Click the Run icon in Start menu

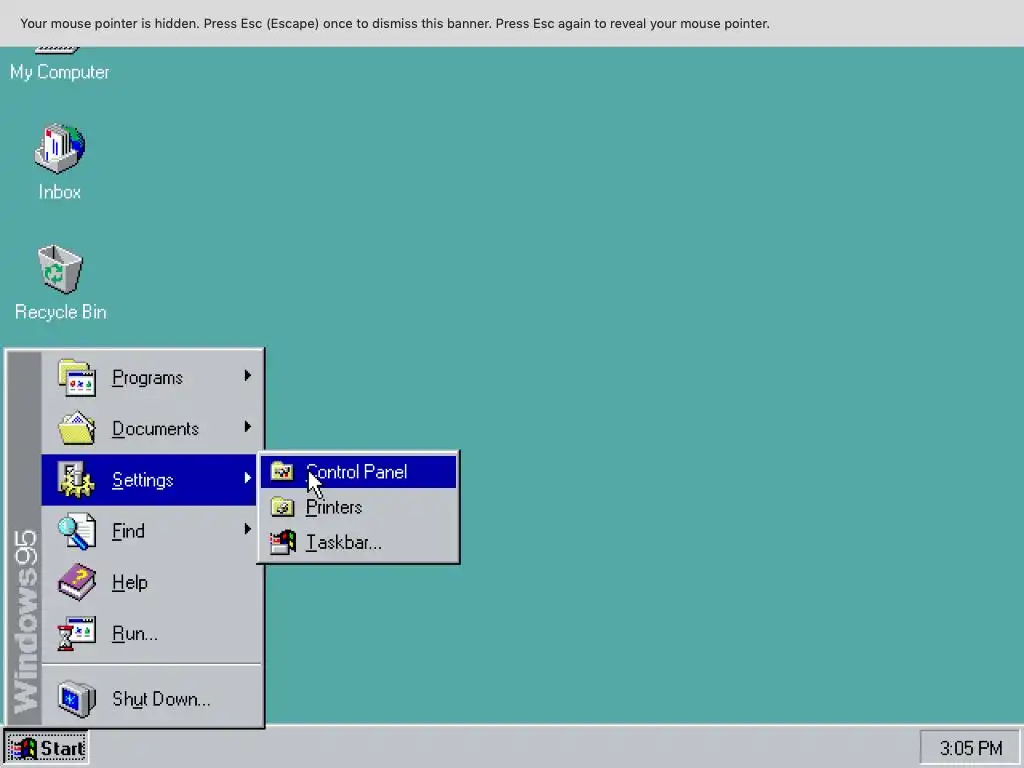[76, 633]
